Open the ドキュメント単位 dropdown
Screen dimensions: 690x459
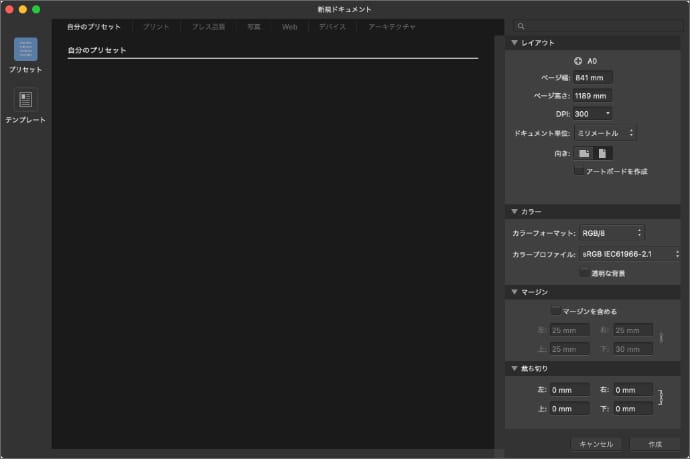point(606,133)
